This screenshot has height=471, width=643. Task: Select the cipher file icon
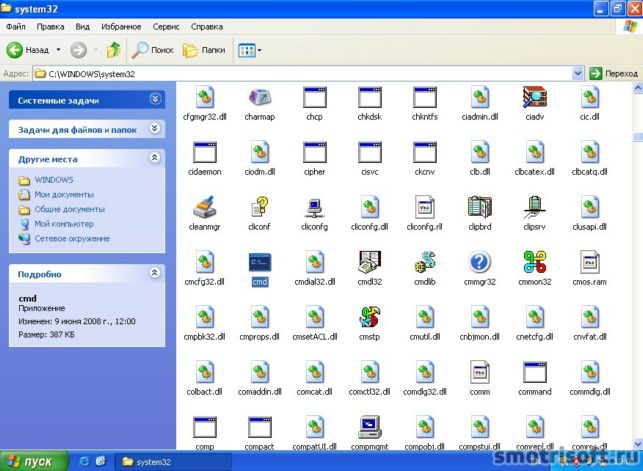point(315,152)
